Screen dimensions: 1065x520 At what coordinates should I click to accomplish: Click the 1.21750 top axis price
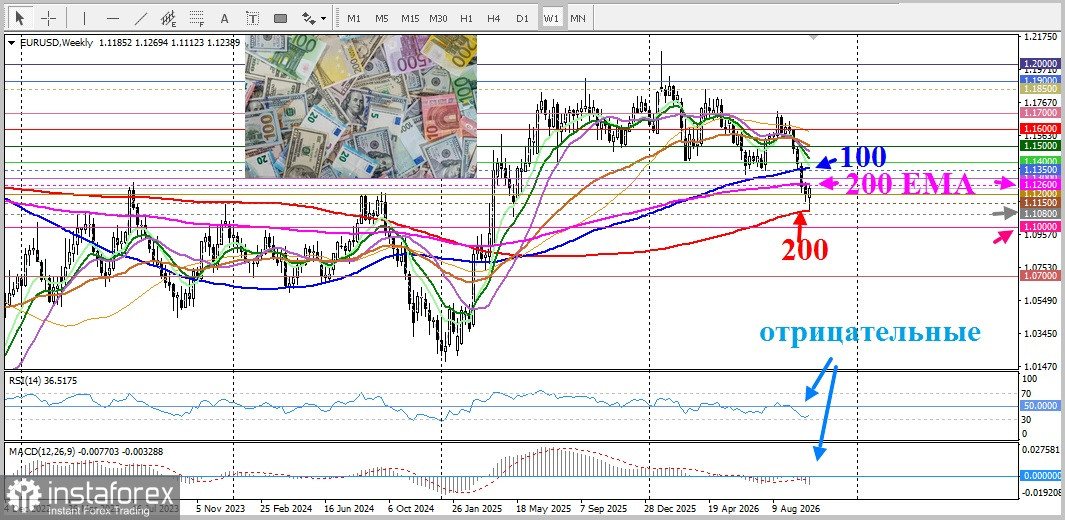click(1039, 37)
